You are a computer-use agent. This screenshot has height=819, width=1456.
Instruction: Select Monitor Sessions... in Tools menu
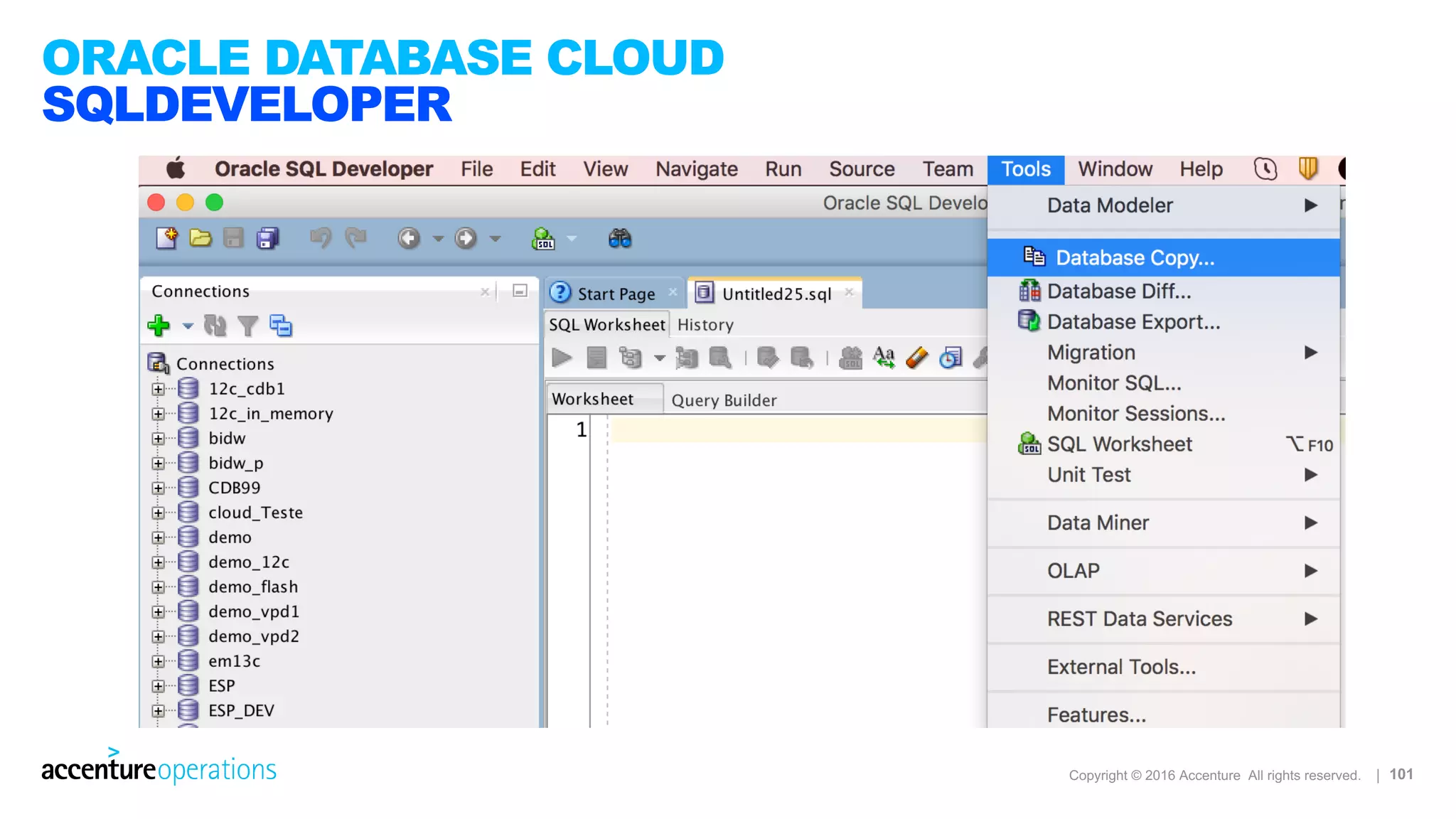click(1164, 414)
